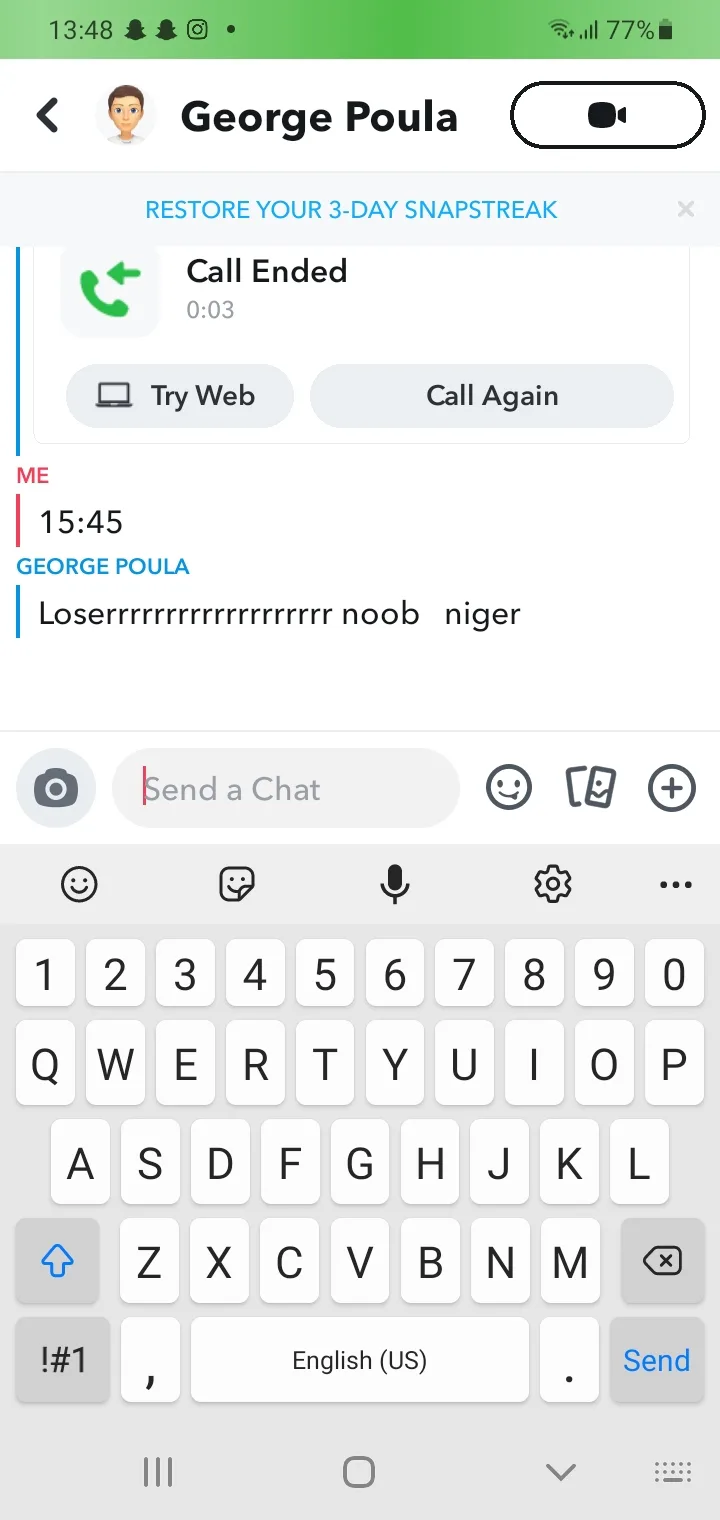Tap the Send key on keyboard
The width and height of the screenshot is (720, 1520).
point(656,1360)
